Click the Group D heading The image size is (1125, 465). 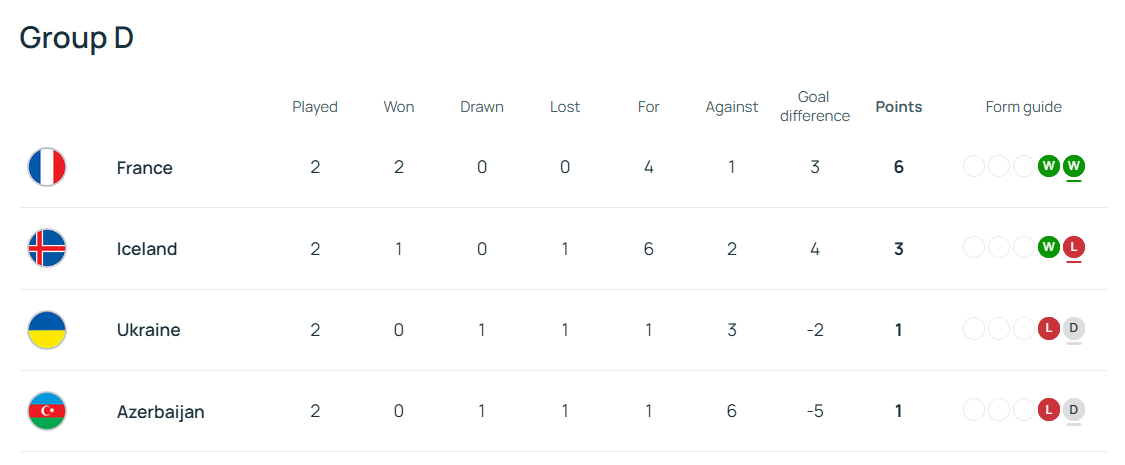pos(77,37)
